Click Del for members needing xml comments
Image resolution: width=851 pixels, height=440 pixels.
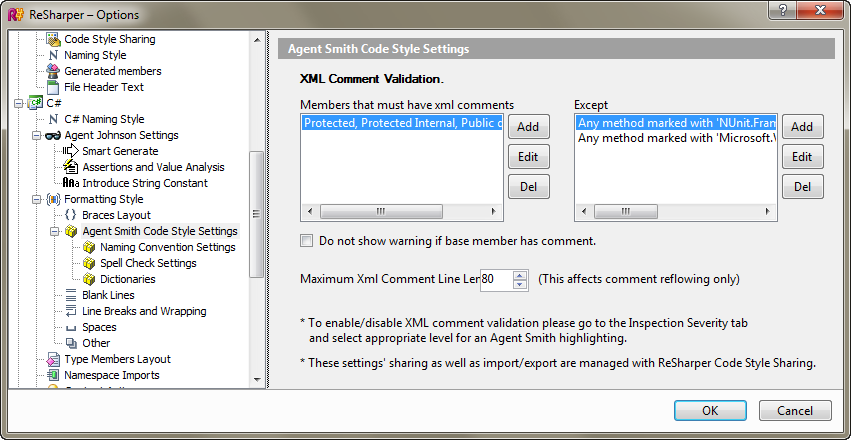tap(529, 187)
